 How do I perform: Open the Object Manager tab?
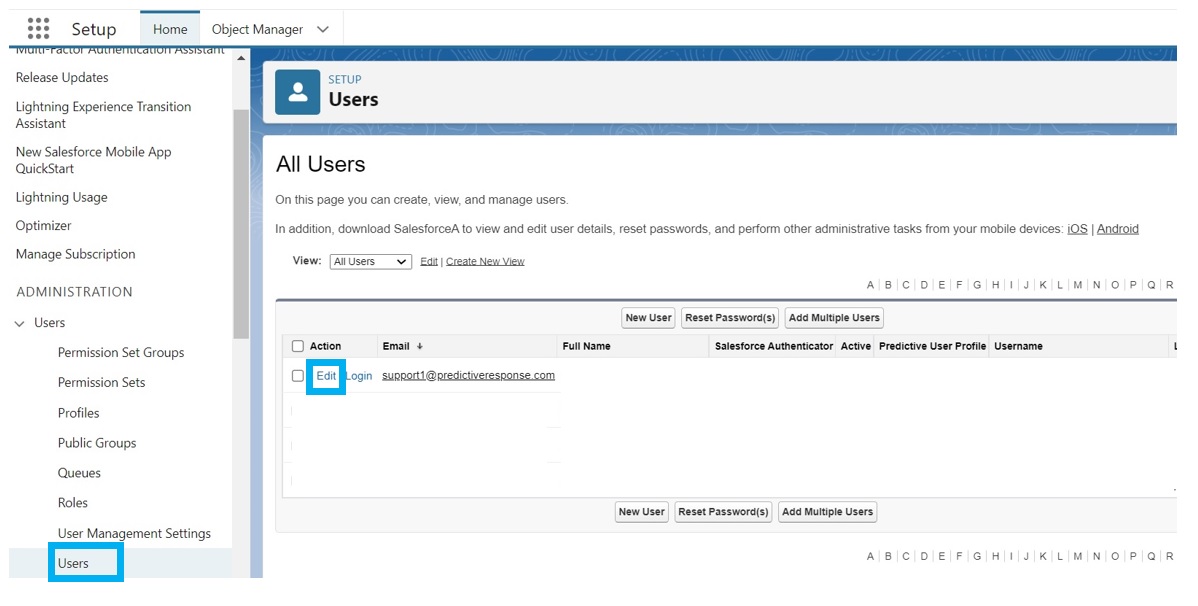(x=257, y=29)
